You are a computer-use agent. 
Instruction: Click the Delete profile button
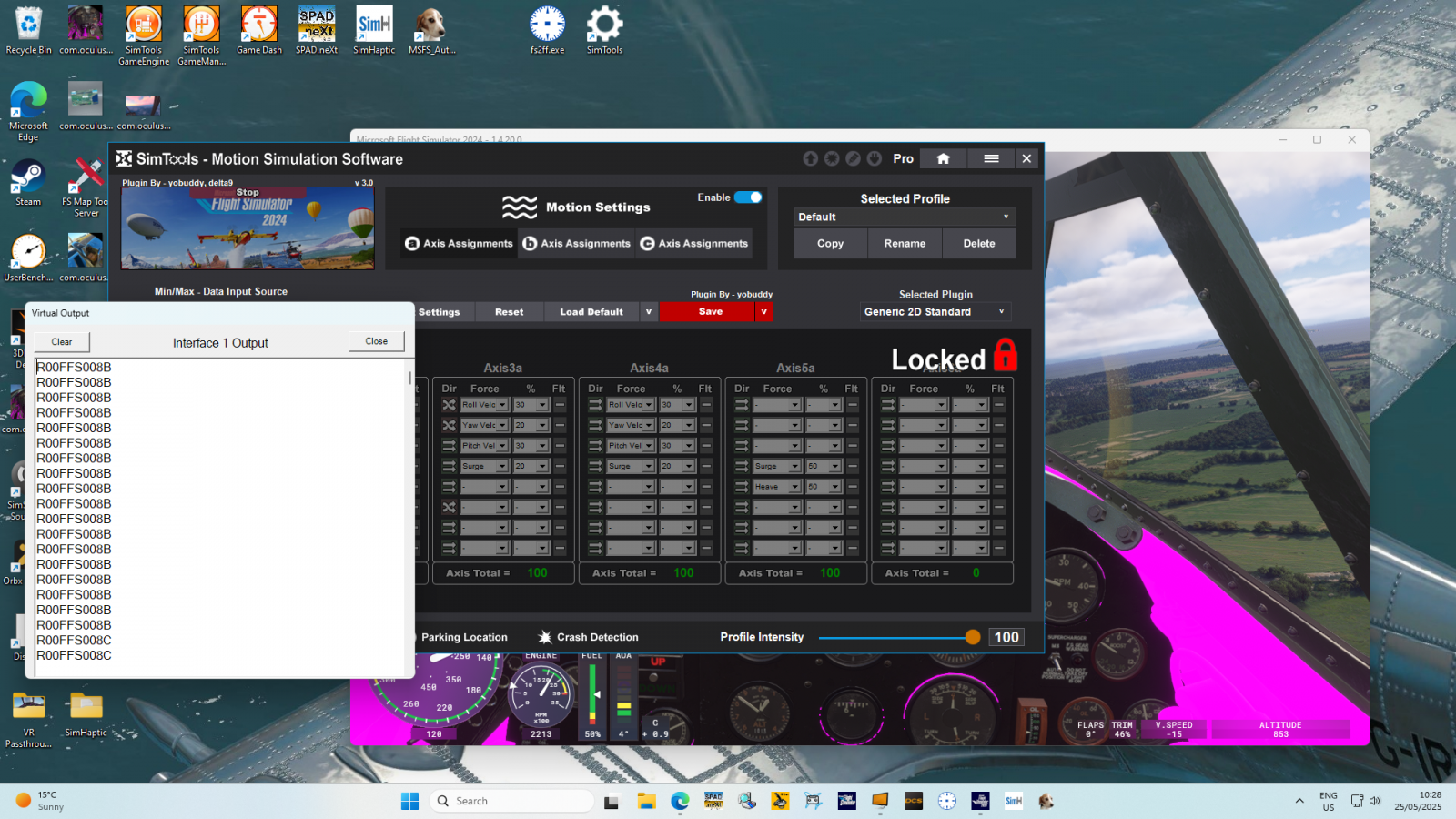(979, 244)
